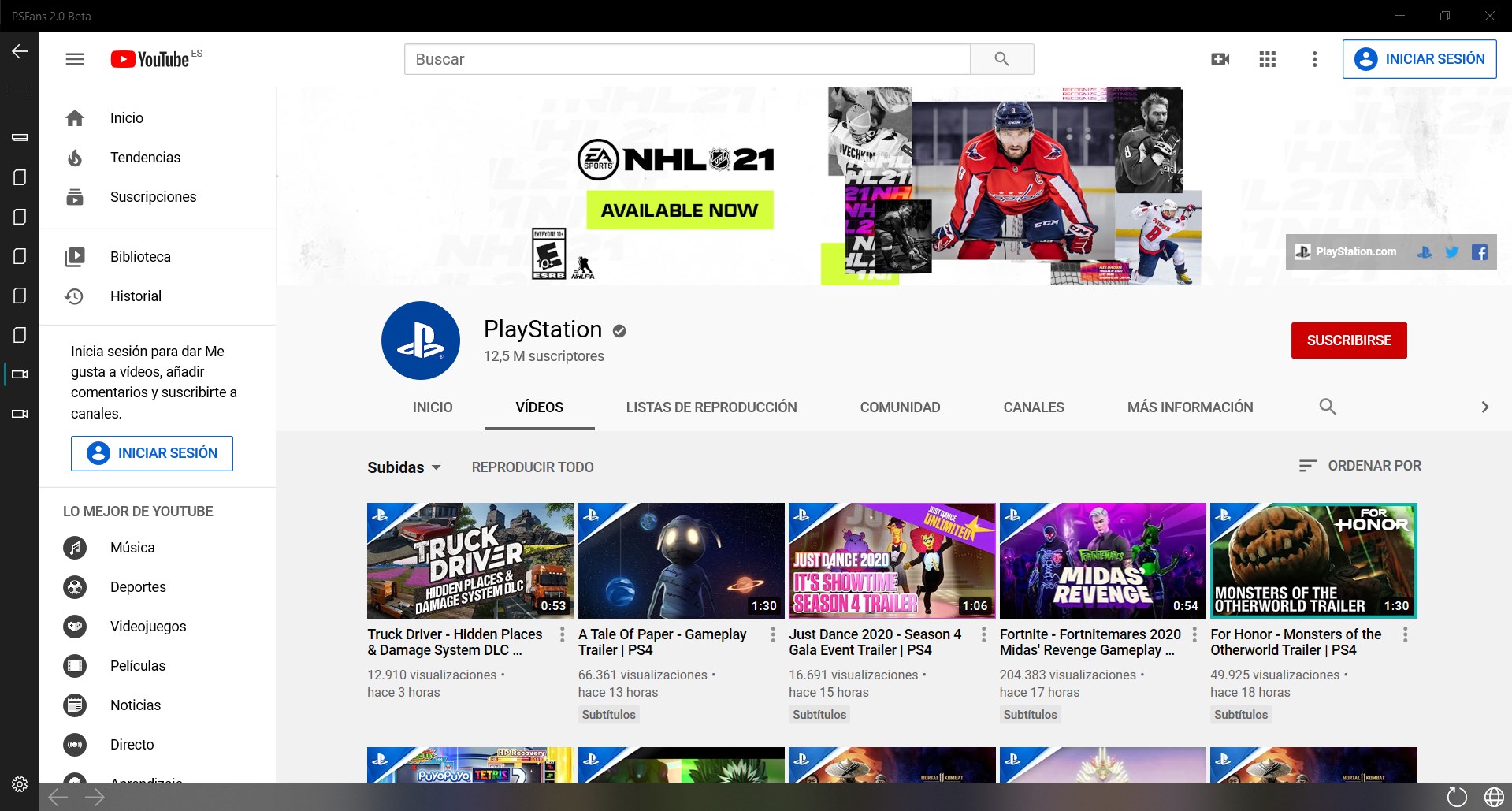Go back using the bottom bar left arrow

58,797
